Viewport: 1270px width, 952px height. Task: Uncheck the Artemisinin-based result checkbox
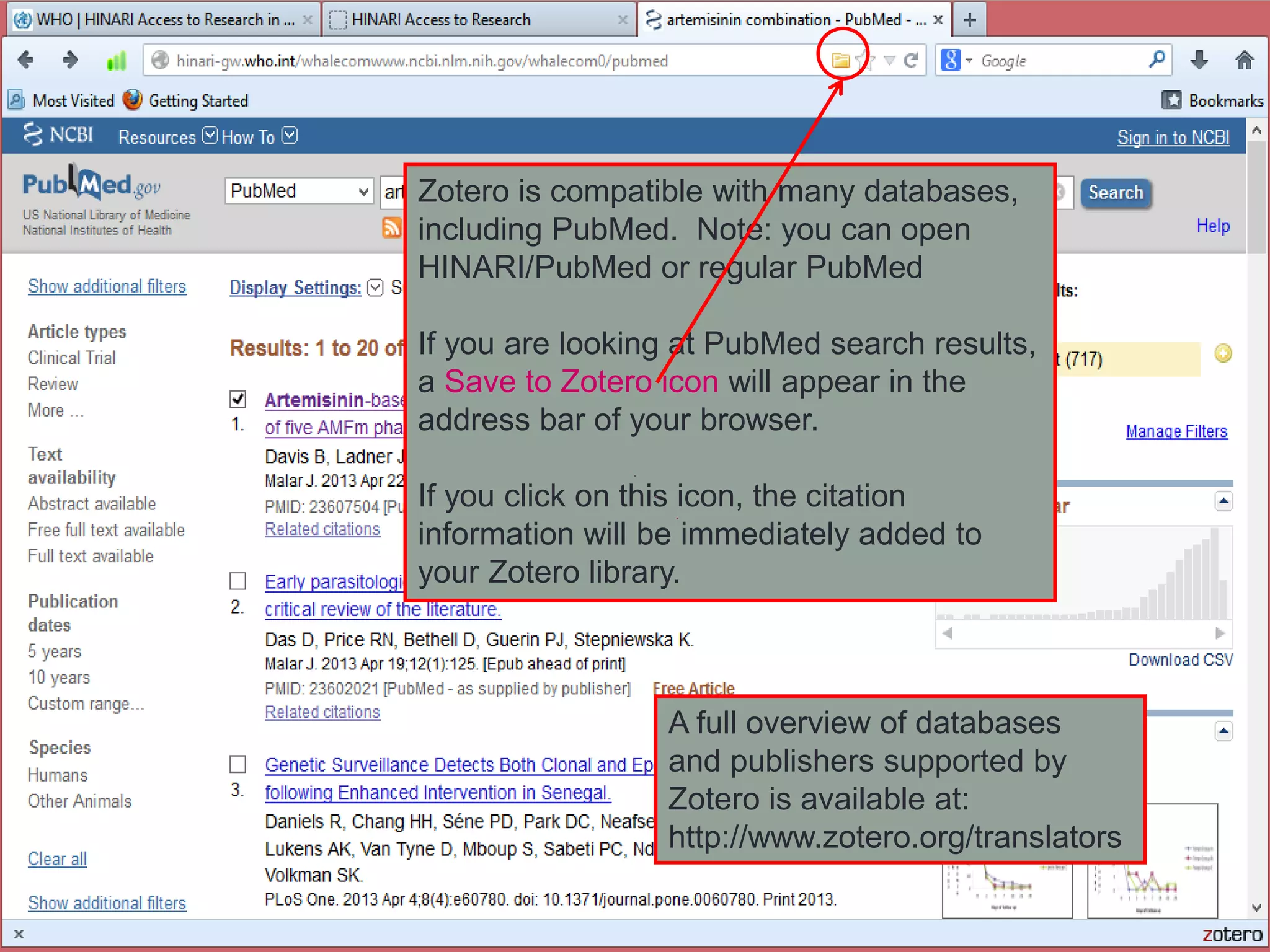pyautogui.click(x=238, y=399)
